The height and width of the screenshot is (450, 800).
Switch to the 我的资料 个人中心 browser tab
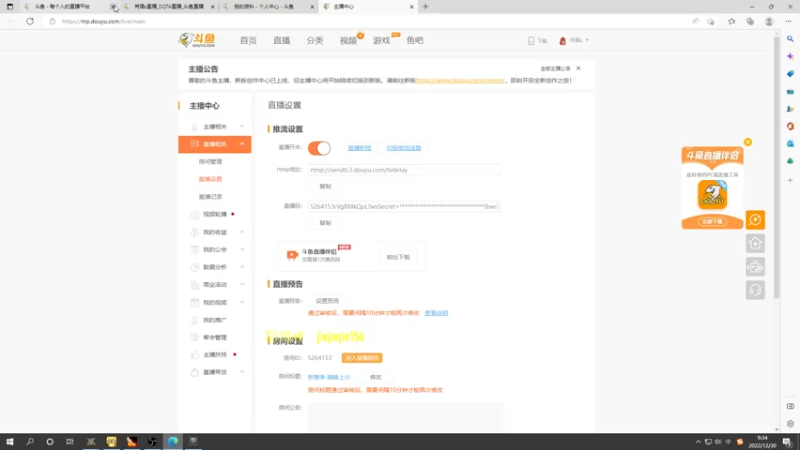pos(268,7)
